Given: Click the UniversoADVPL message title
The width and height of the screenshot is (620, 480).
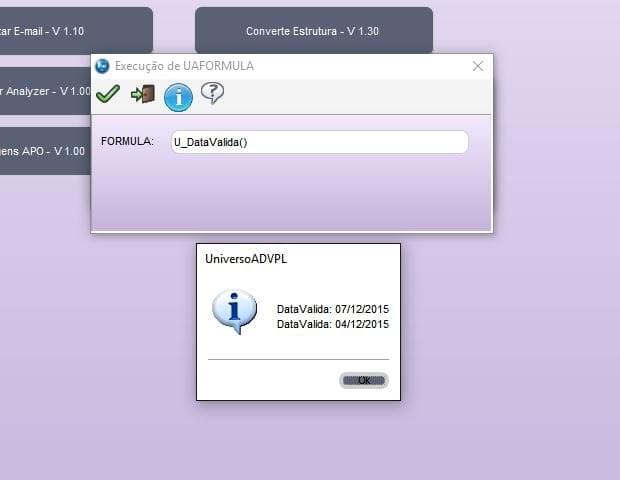Looking at the screenshot, I should [x=238, y=258].
